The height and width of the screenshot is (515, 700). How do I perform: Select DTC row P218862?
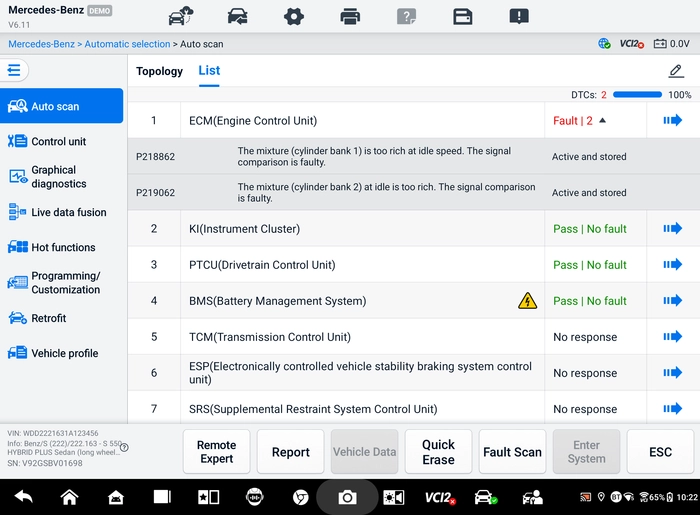tap(414, 156)
